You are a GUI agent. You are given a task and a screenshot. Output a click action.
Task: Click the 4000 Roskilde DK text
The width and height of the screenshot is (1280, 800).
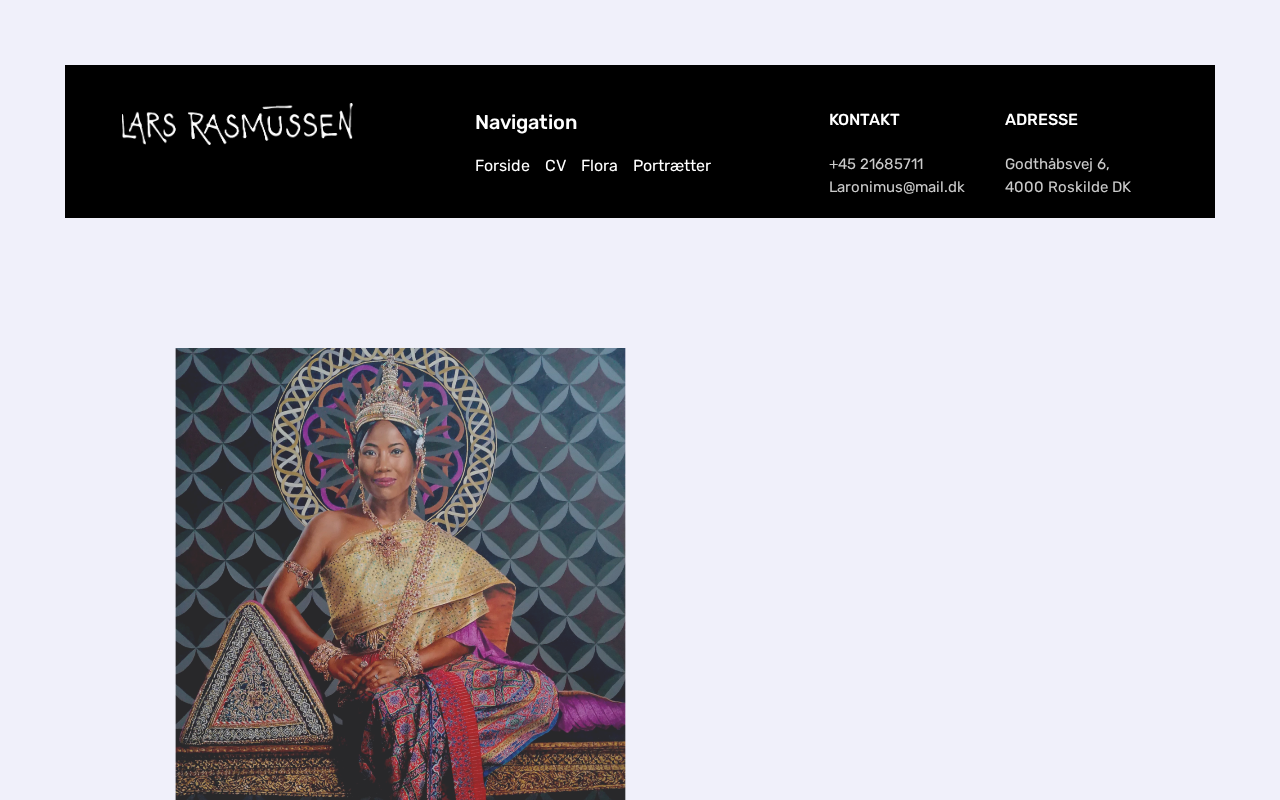point(1068,187)
